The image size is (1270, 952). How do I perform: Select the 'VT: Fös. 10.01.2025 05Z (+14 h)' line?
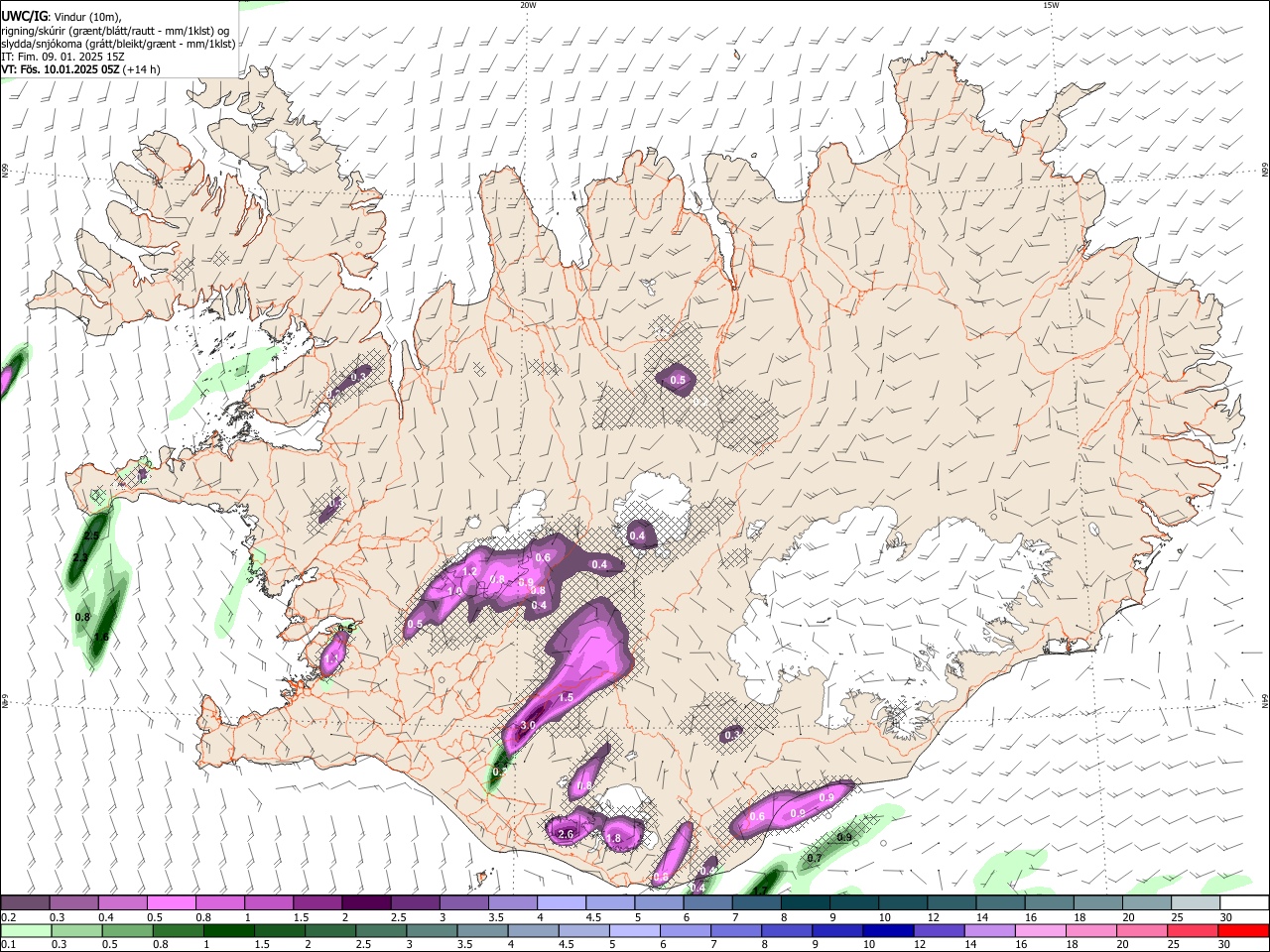tap(81, 69)
